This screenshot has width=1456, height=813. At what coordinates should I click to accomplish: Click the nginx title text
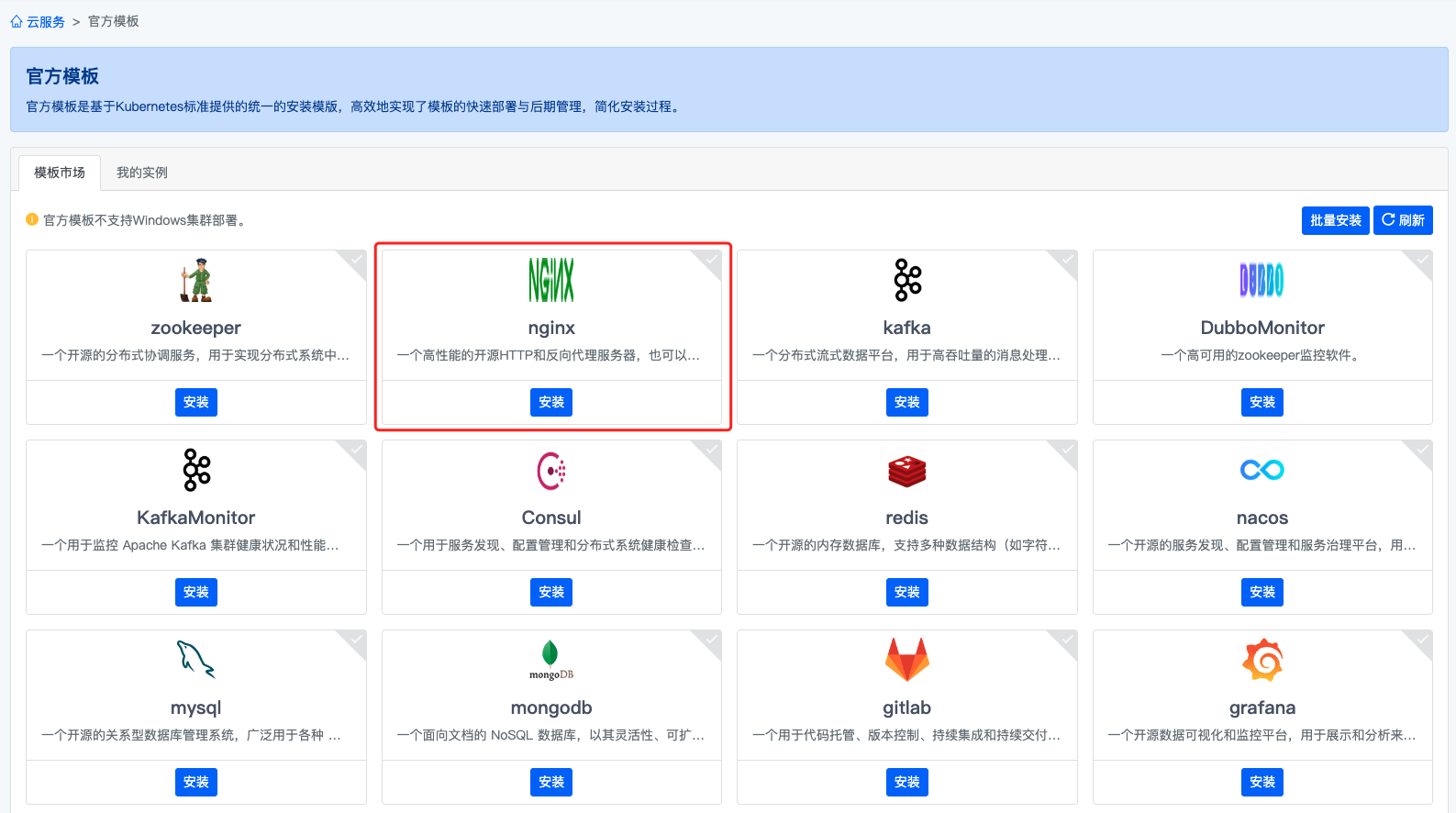coord(551,328)
